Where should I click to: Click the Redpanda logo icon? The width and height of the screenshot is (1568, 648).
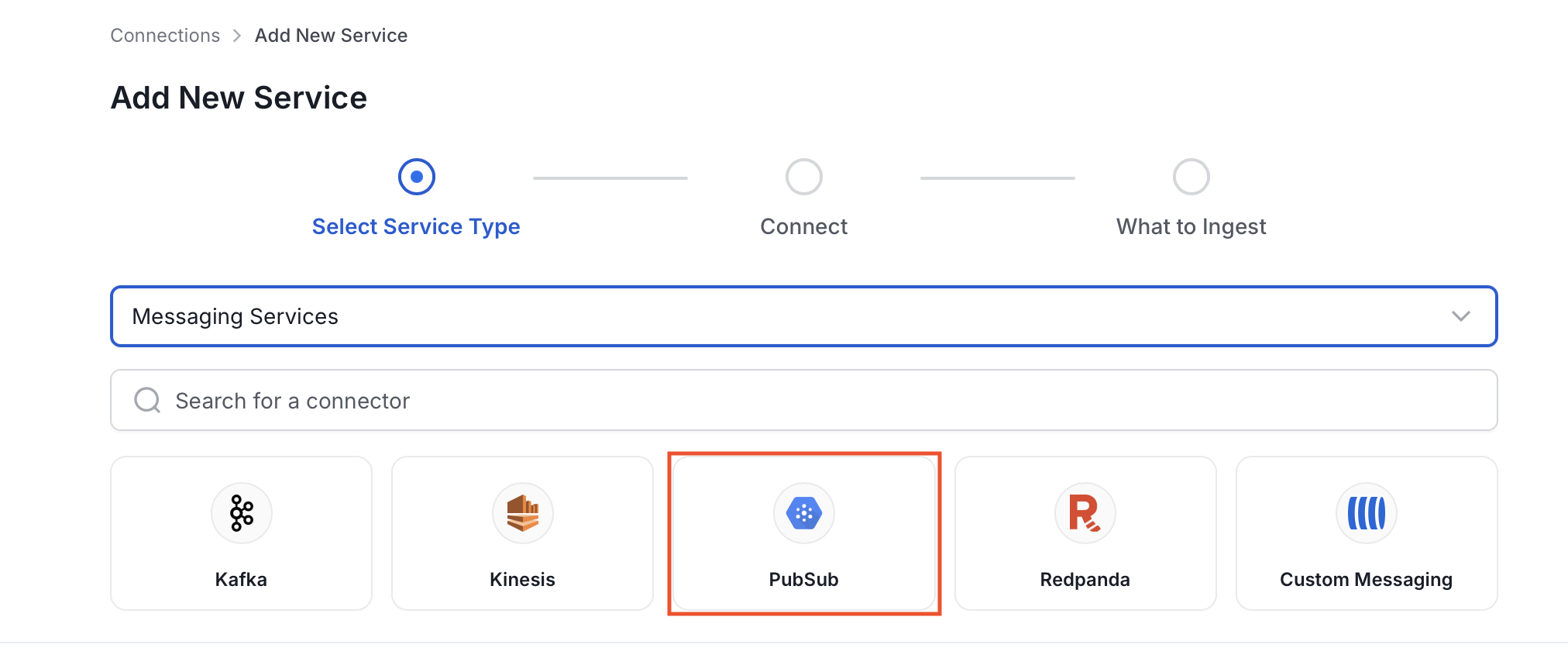point(1085,513)
